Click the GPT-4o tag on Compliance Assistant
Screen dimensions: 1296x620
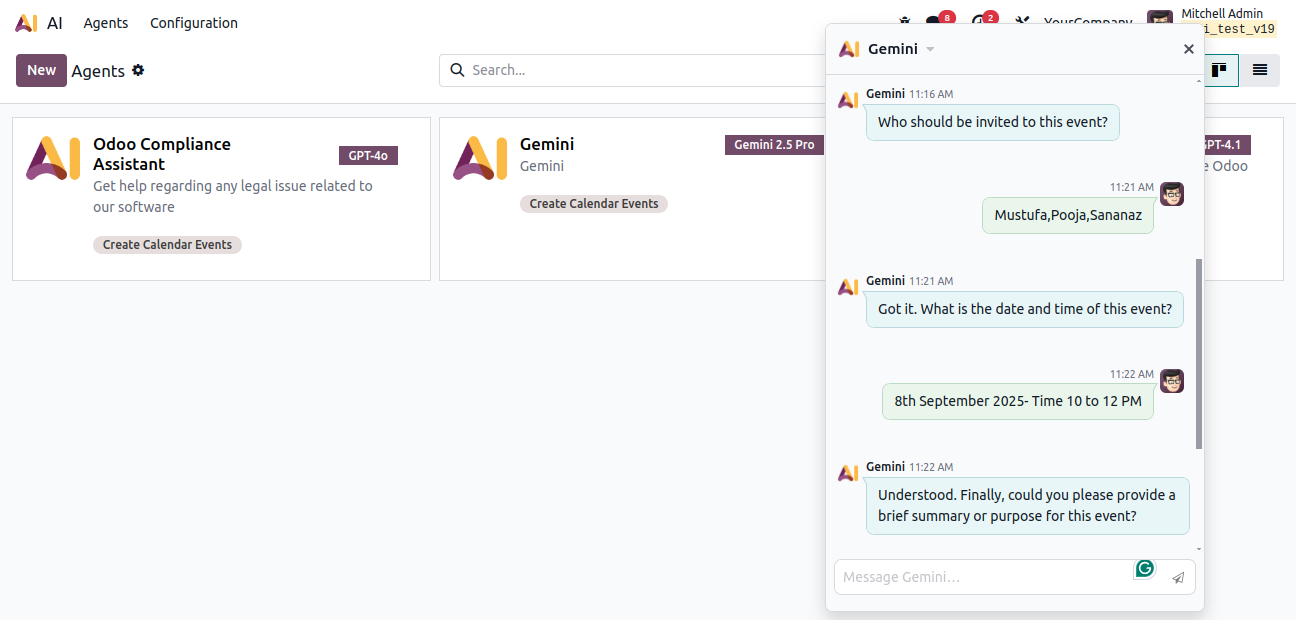[368, 155]
